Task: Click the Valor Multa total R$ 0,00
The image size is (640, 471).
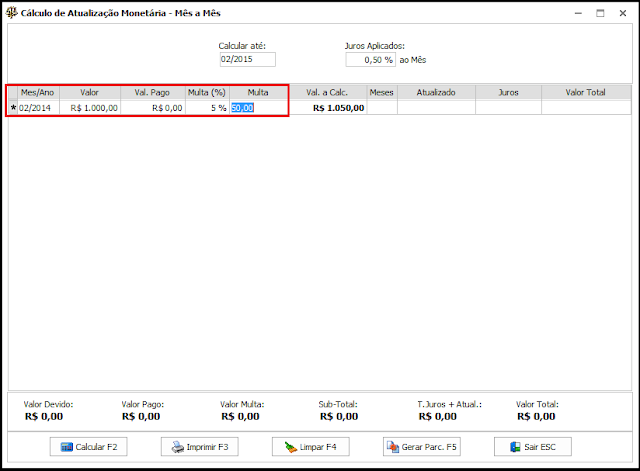Action: 240,417
